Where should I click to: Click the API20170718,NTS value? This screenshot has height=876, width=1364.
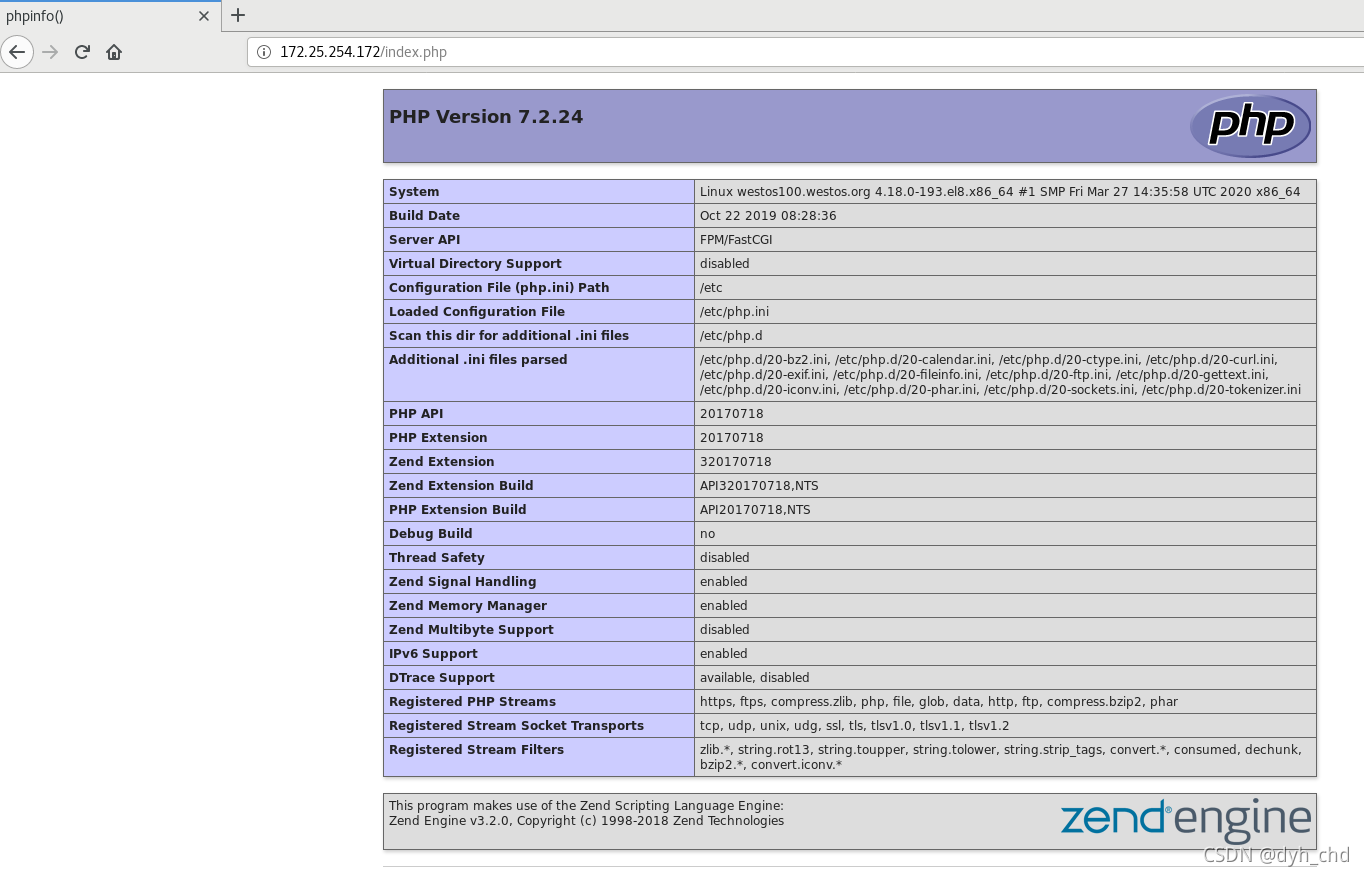(x=755, y=510)
